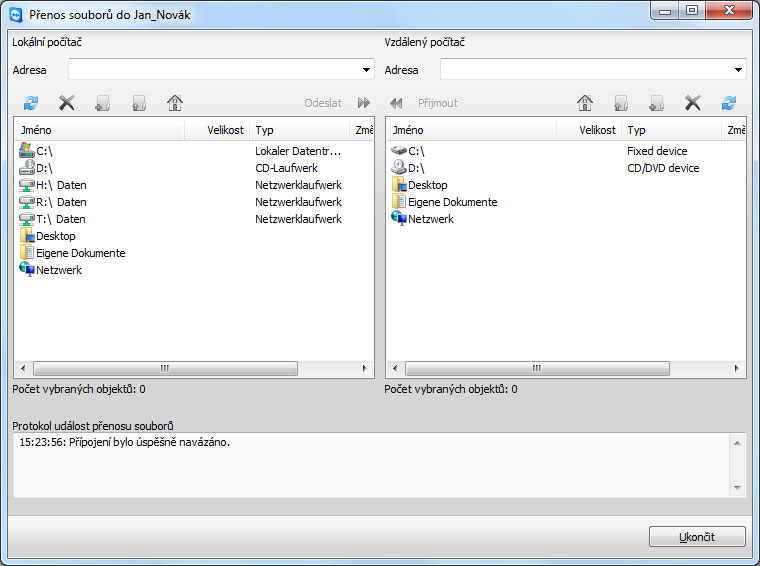Click the Odeslat send button

click(x=337, y=103)
